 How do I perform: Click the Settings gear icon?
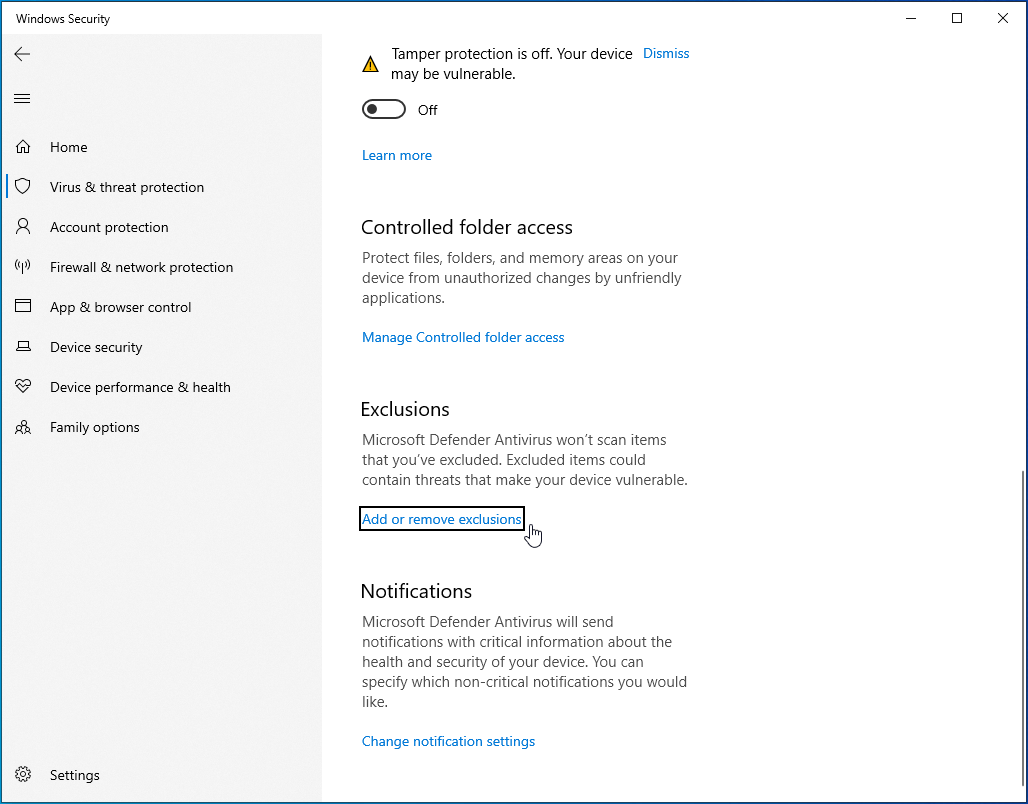coord(23,774)
